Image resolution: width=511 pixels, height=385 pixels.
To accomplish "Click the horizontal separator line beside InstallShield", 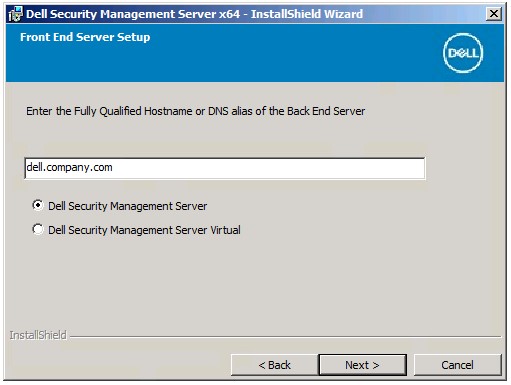I will click(x=285, y=337).
